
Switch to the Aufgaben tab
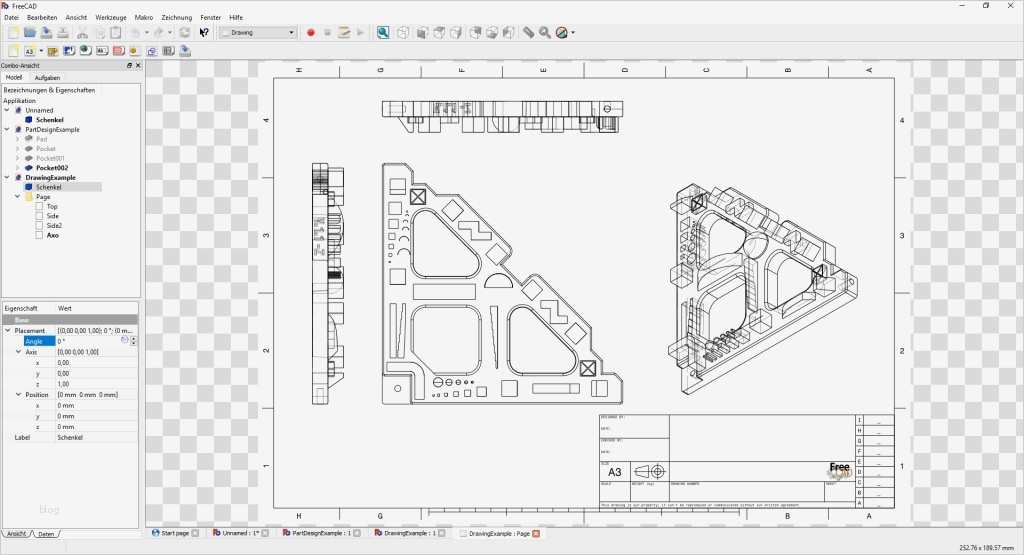click(47, 77)
